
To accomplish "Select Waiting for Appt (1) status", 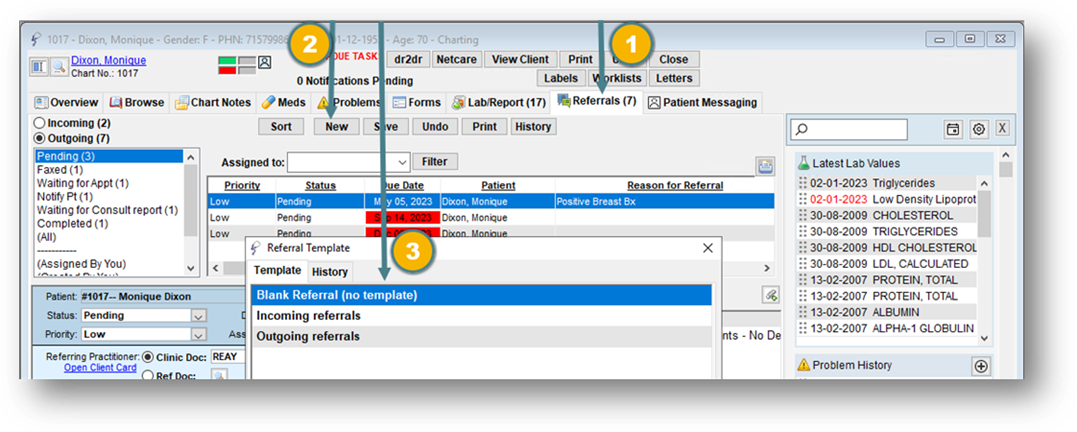I will (x=110, y=183).
